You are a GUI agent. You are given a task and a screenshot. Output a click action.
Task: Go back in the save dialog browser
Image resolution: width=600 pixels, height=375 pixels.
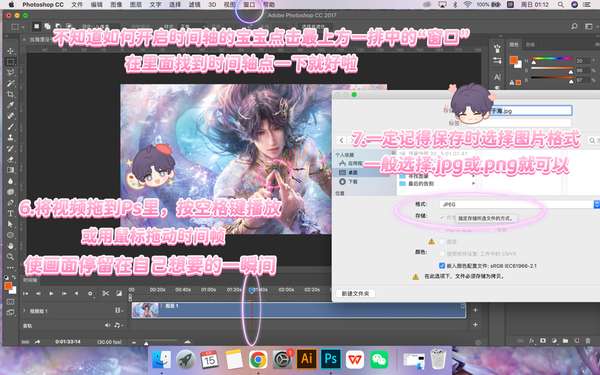341,140
